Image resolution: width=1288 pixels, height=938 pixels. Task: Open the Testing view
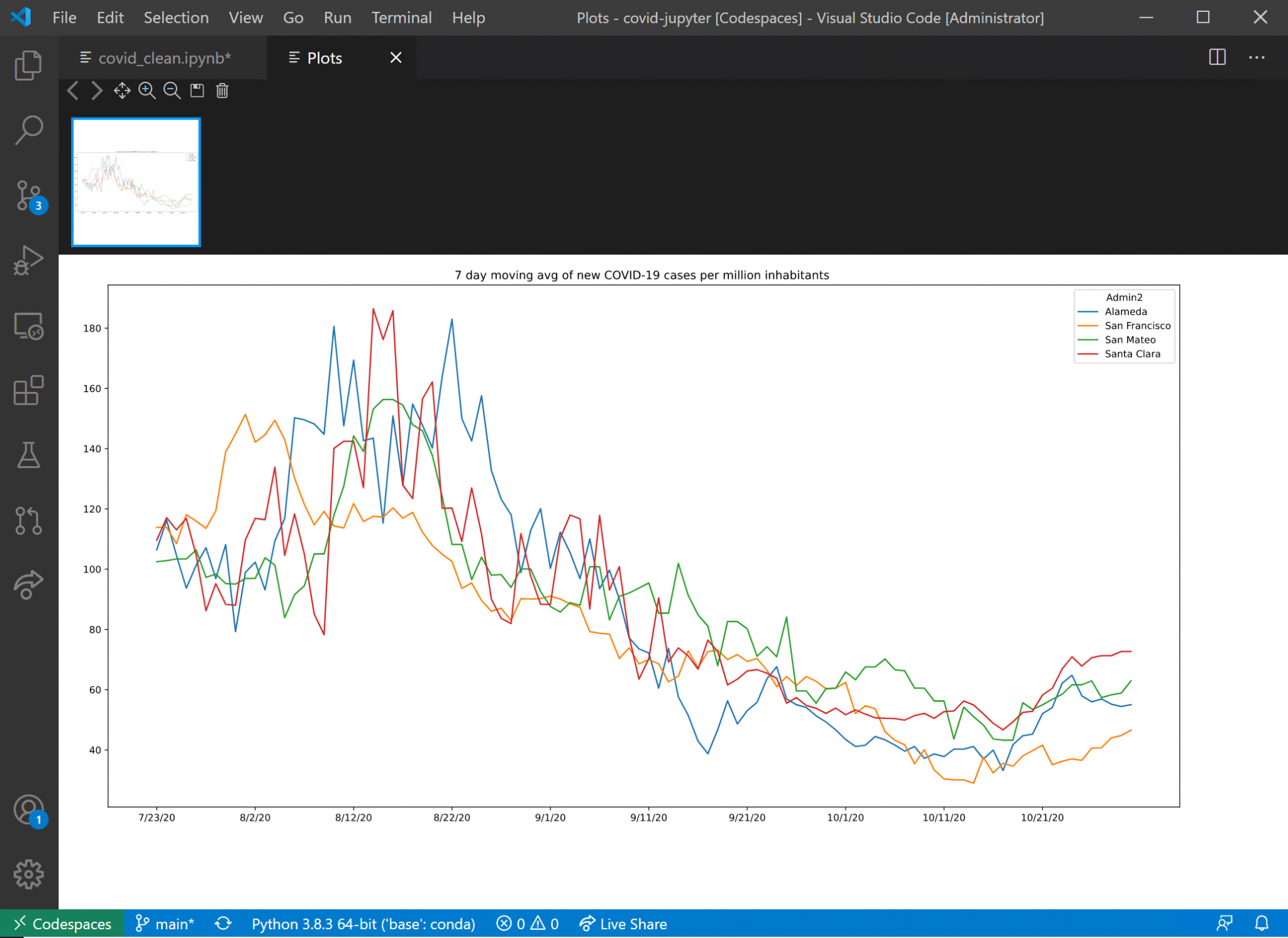click(30, 456)
